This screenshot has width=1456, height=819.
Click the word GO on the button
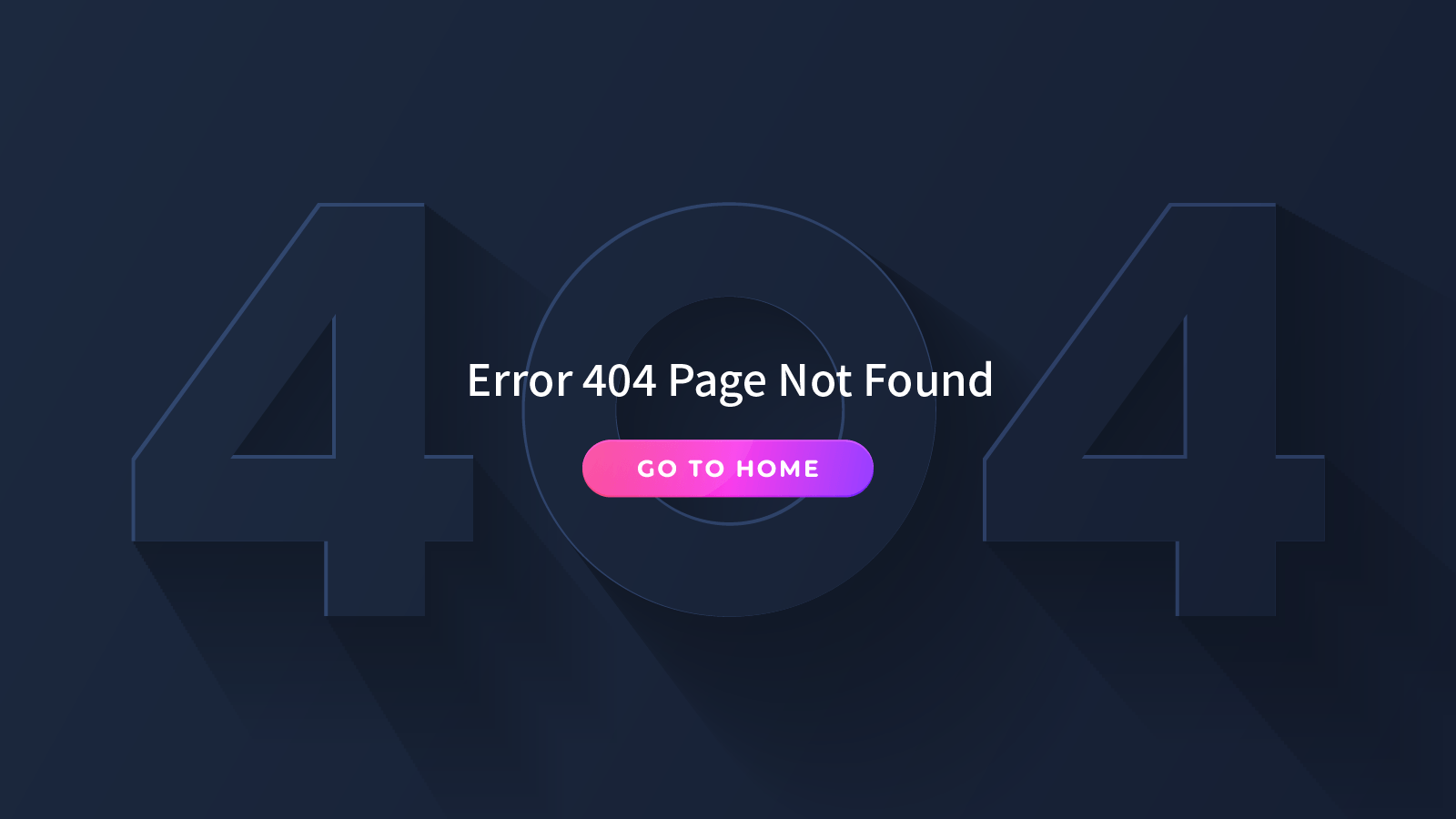(x=657, y=469)
